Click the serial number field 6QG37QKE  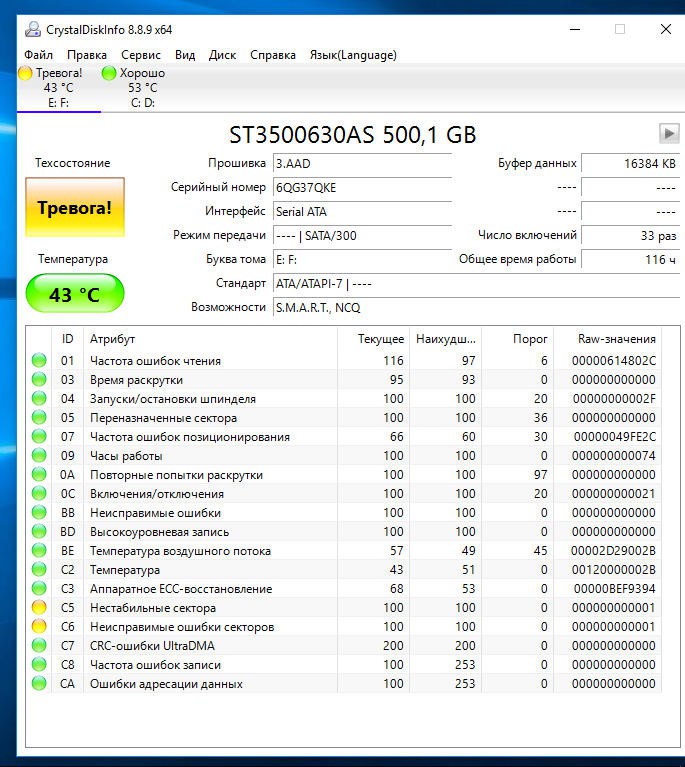362,187
